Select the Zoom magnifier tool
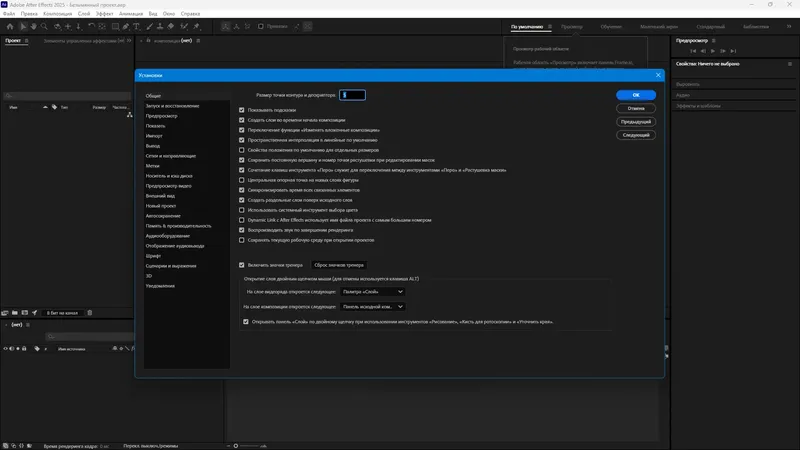 44,27
